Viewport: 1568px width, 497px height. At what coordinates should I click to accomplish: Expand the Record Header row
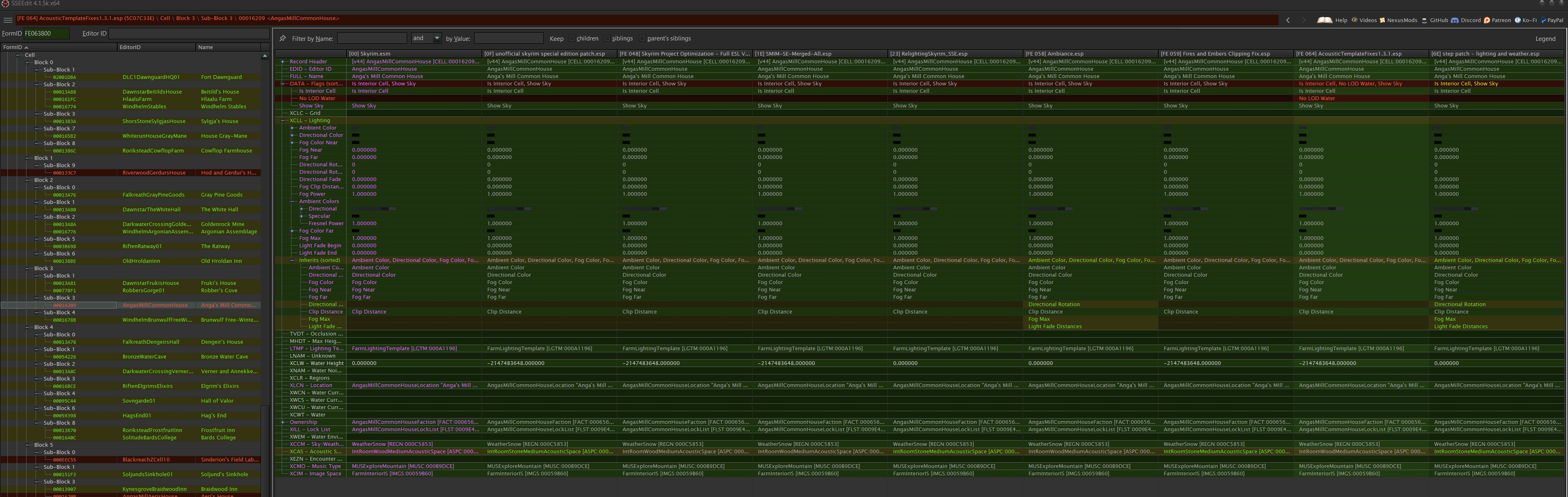(282, 61)
